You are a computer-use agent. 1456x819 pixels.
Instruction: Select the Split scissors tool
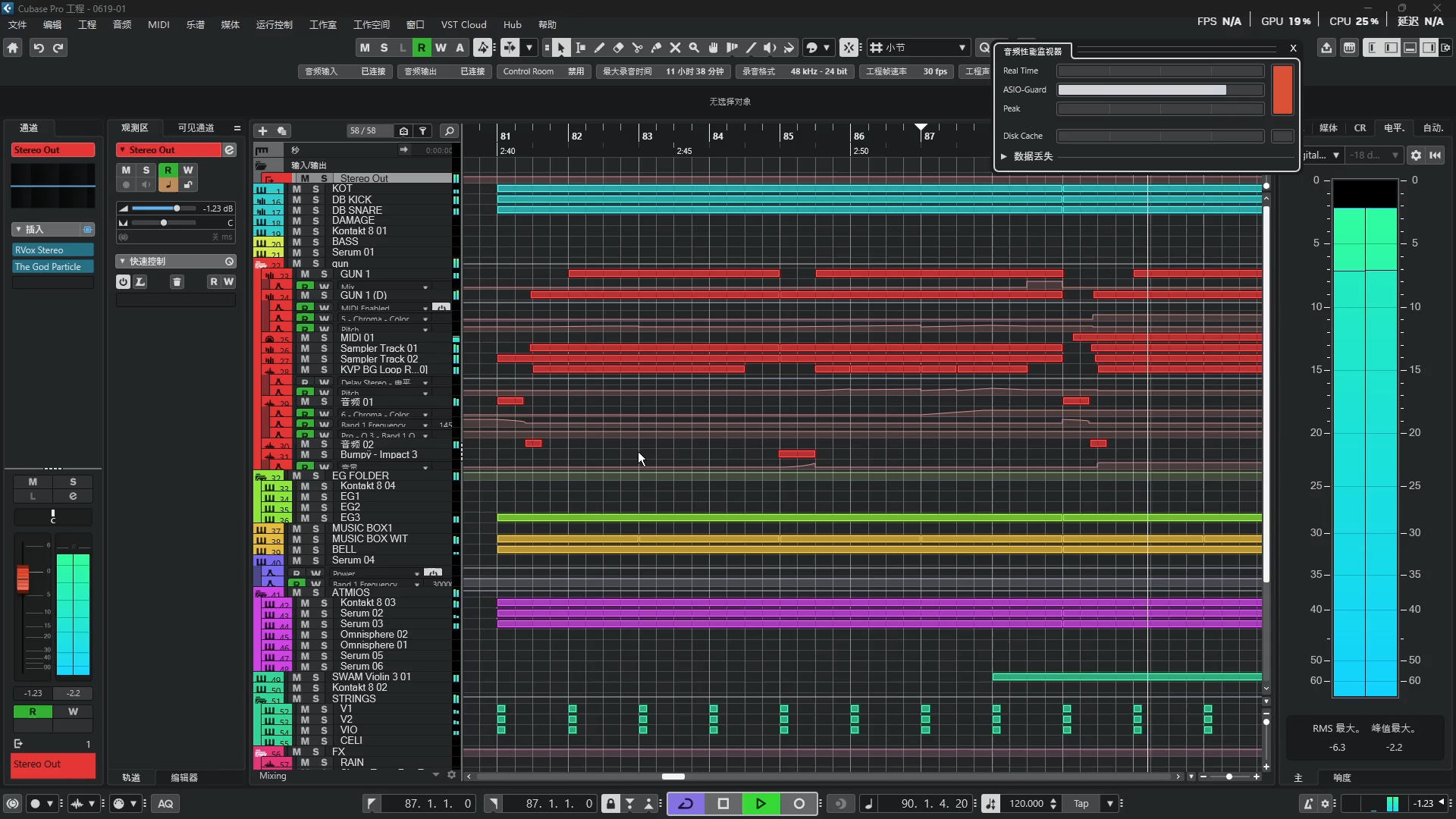637,48
